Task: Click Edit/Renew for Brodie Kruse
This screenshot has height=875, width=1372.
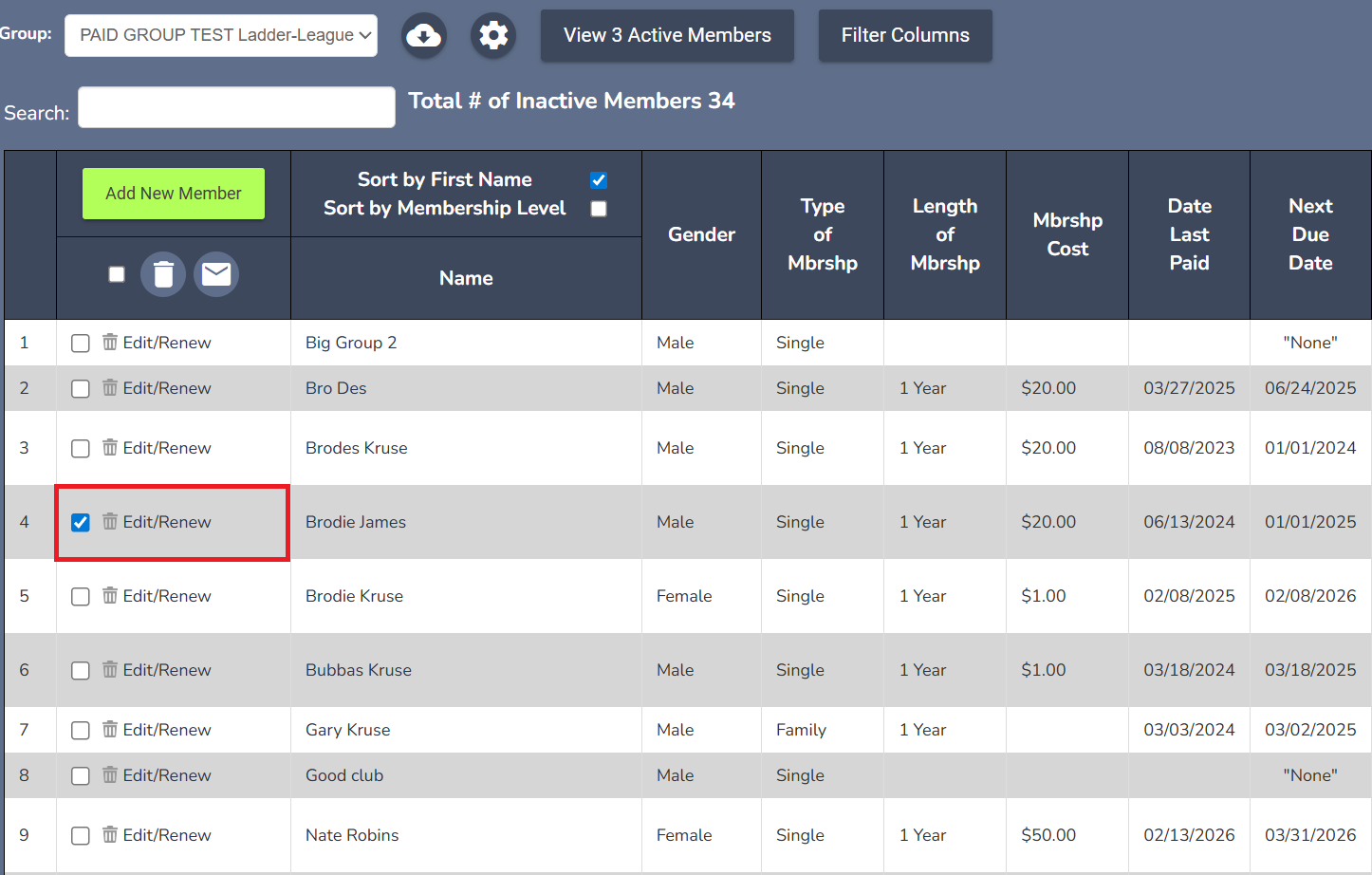Action: (x=167, y=596)
